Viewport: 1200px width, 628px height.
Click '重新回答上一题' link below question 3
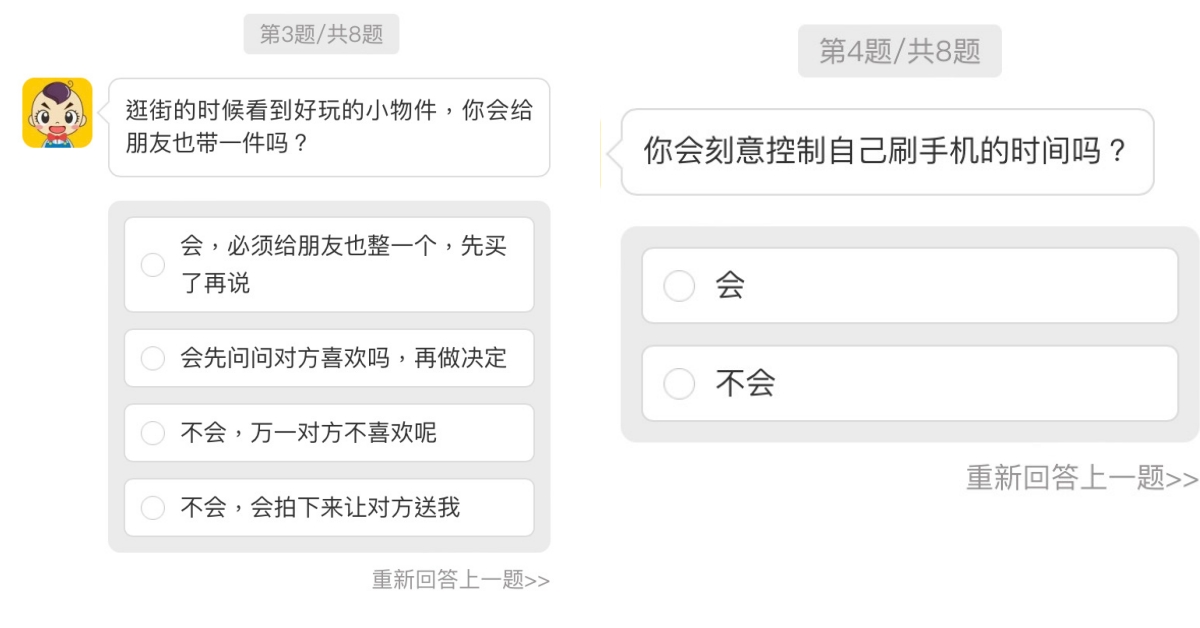pos(448,580)
